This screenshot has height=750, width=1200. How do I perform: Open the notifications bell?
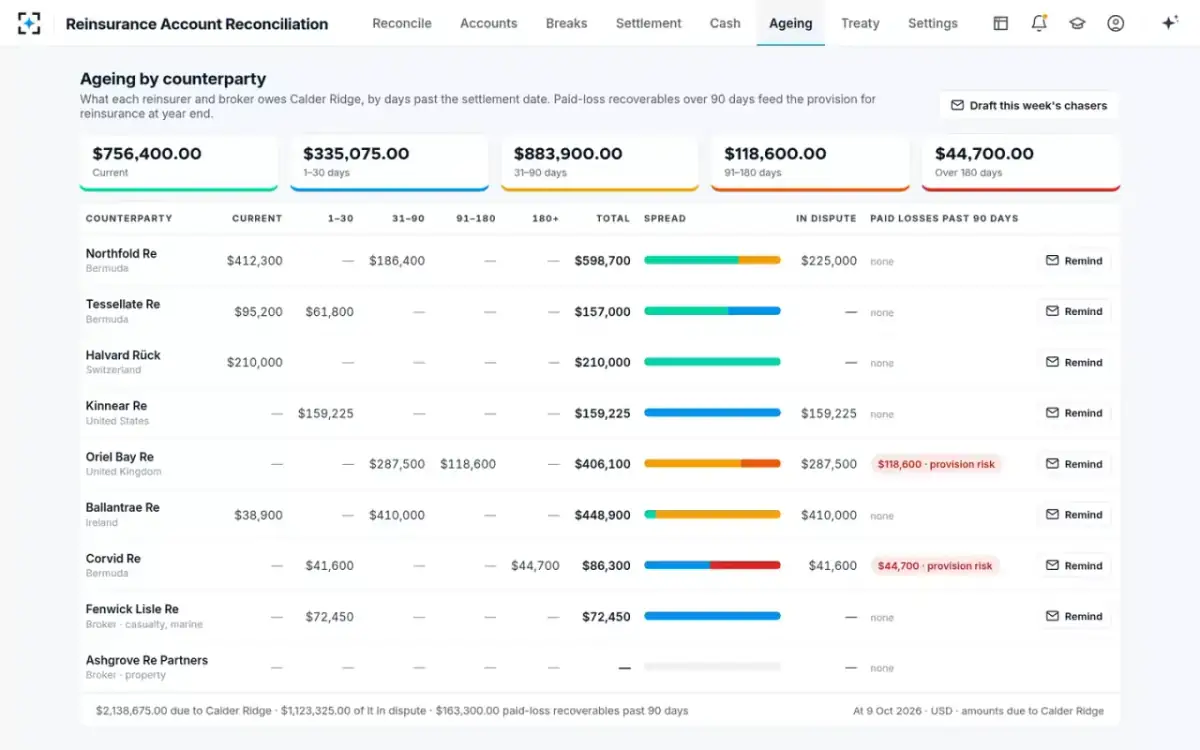(x=1039, y=23)
